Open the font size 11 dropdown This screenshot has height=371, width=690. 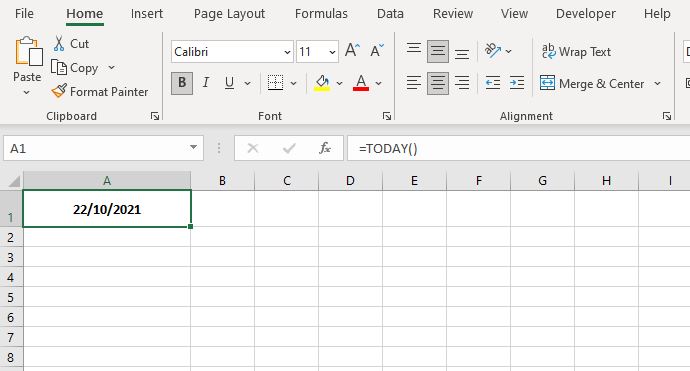[332, 52]
